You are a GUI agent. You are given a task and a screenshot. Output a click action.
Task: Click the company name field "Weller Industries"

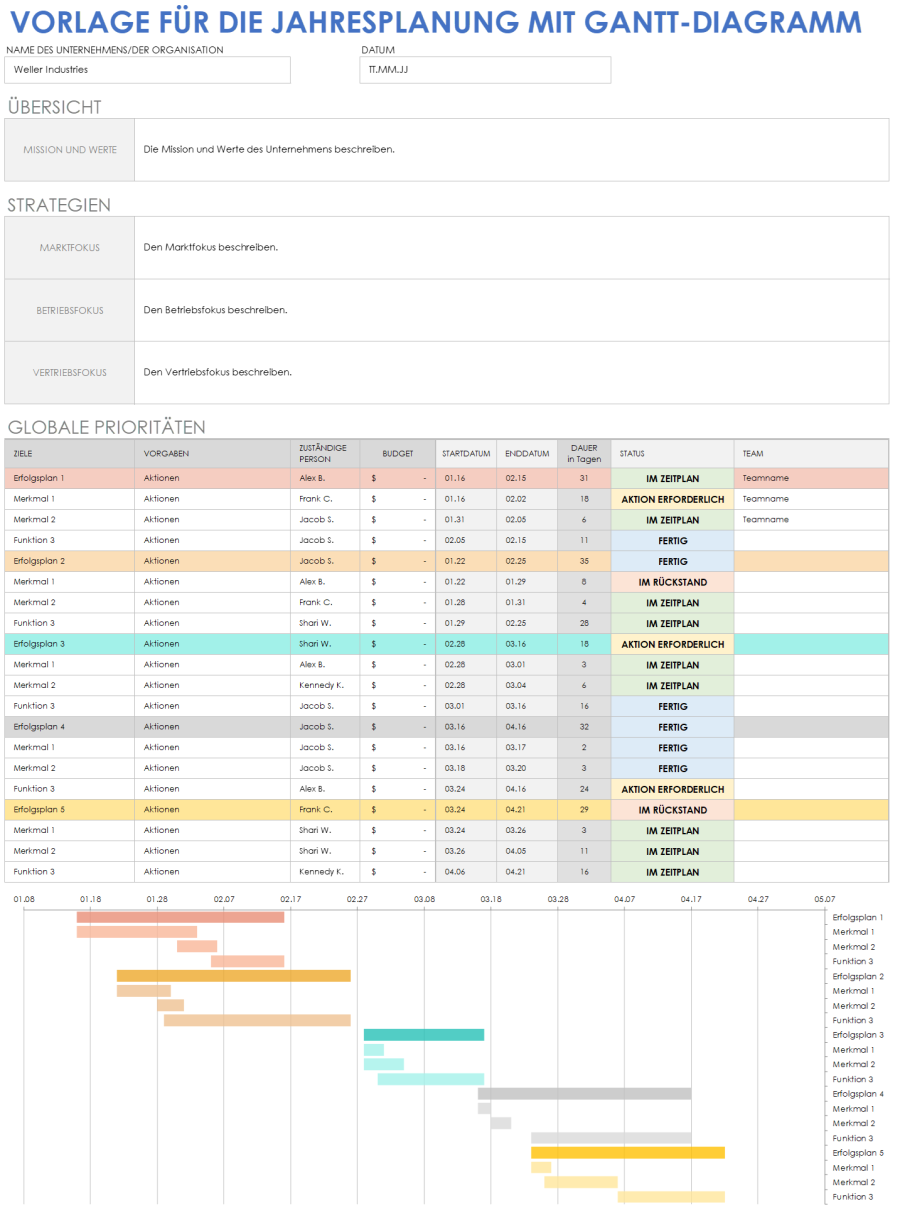pos(148,70)
